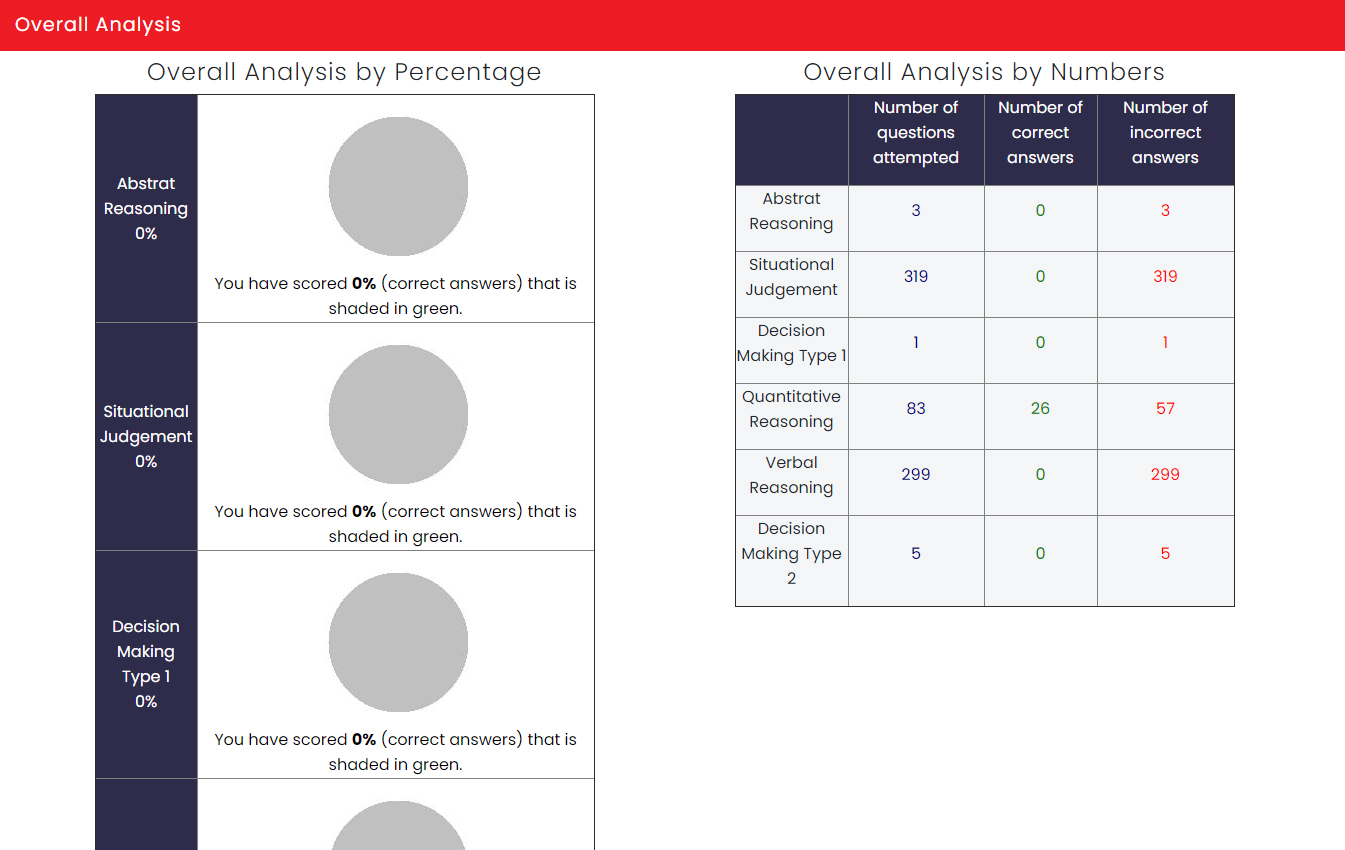Click the Situational Judgement pie chart
This screenshot has height=850, width=1345.
pos(398,415)
